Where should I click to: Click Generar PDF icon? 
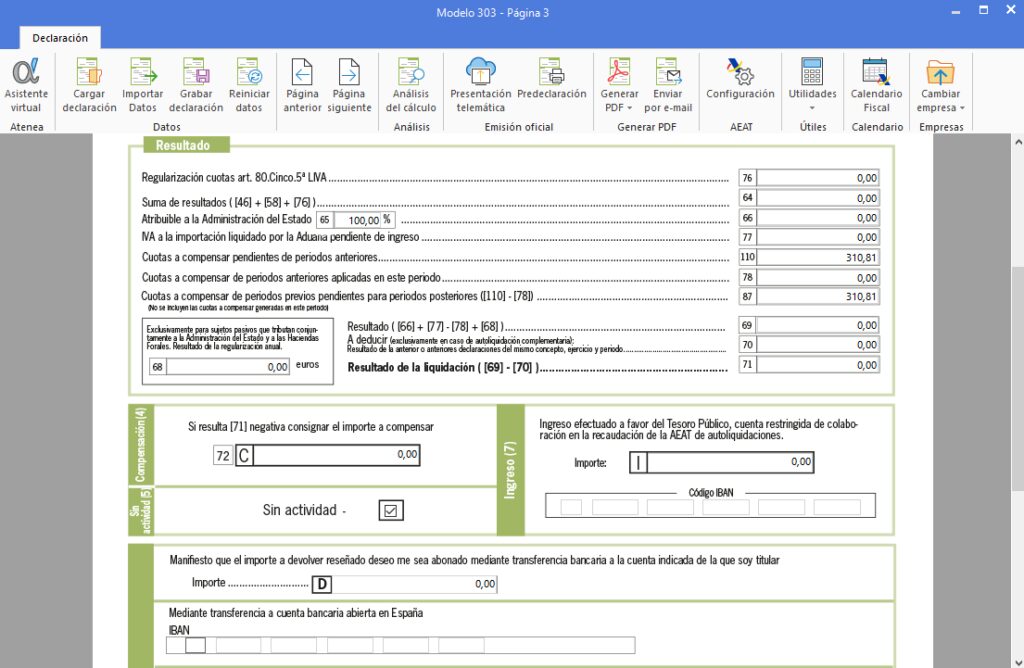point(619,71)
